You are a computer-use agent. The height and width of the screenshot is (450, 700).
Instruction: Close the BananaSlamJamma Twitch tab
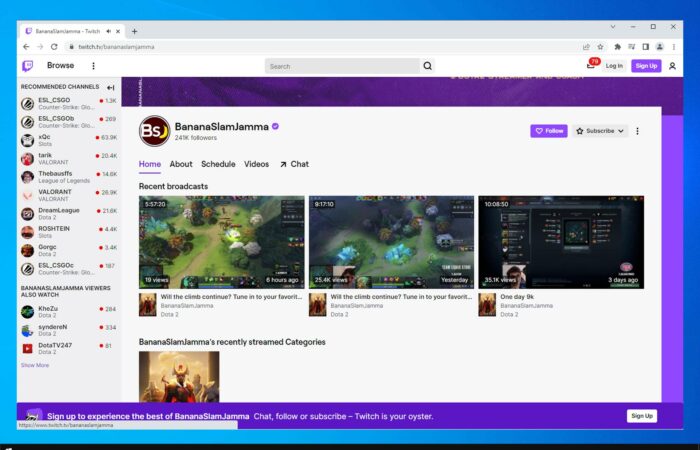pyautogui.click(x=118, y=31)
